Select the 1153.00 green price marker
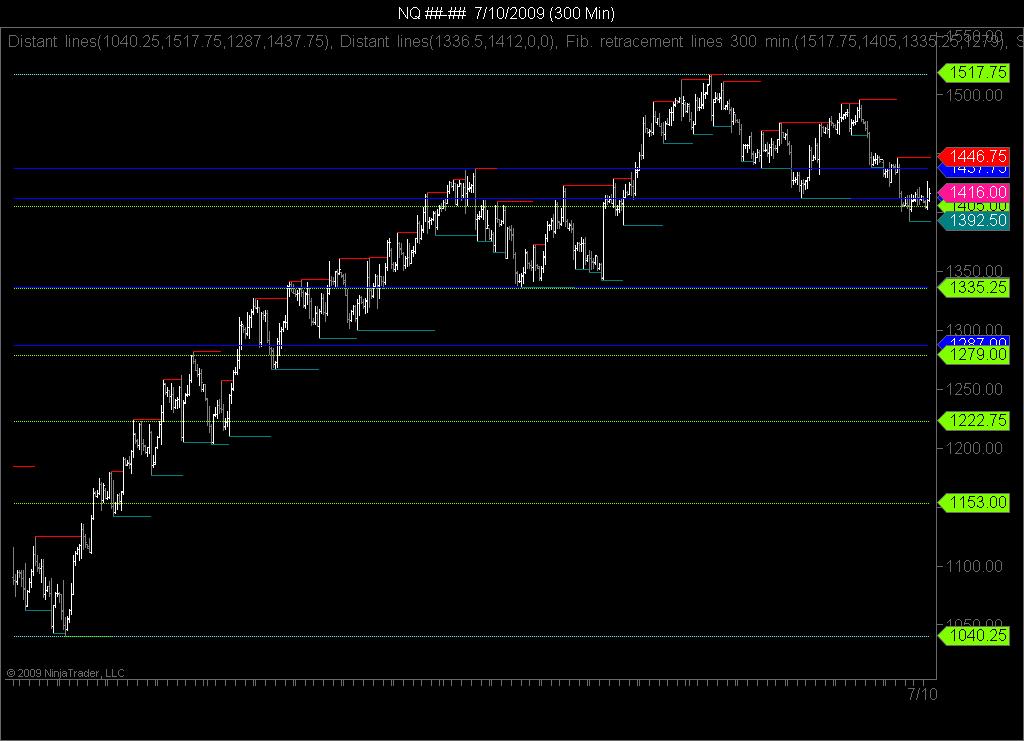 click(974, 503)
